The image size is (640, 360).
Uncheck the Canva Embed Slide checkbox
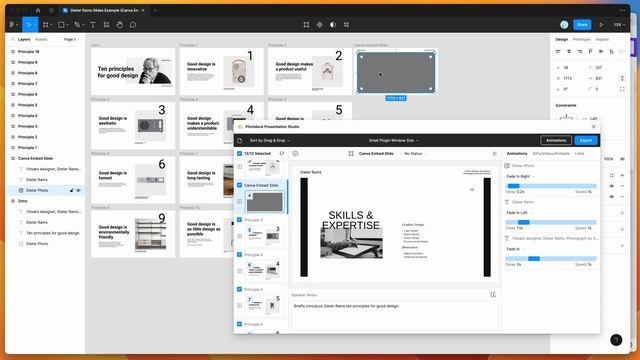(240, 185)
